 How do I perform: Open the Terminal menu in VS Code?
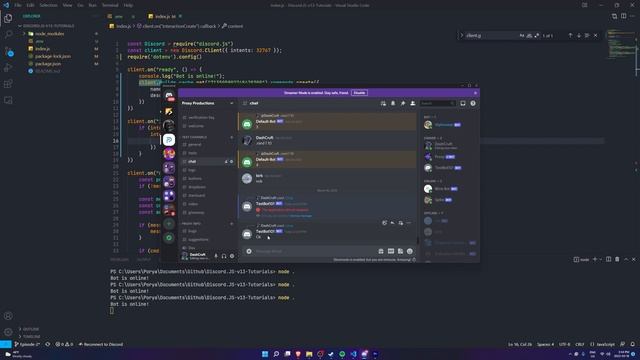coord(110,5)
